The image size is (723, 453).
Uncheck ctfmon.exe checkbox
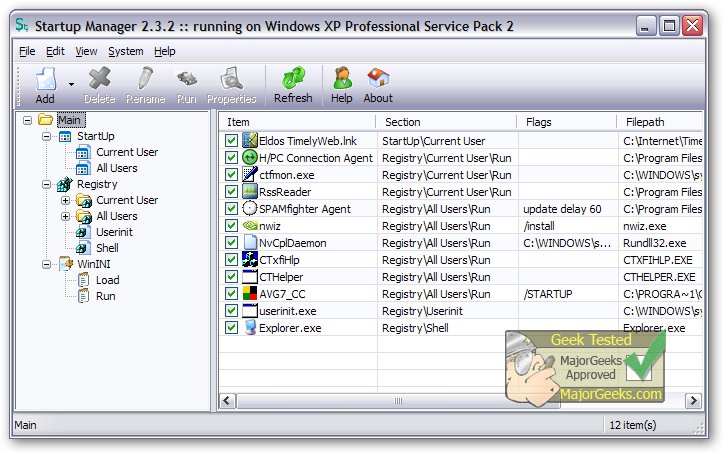pyautogui.click(x=231, y=175)
